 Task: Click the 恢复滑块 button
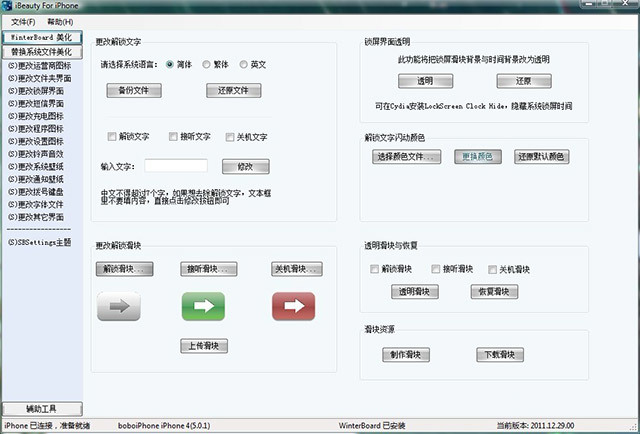[x=494, y=292]
